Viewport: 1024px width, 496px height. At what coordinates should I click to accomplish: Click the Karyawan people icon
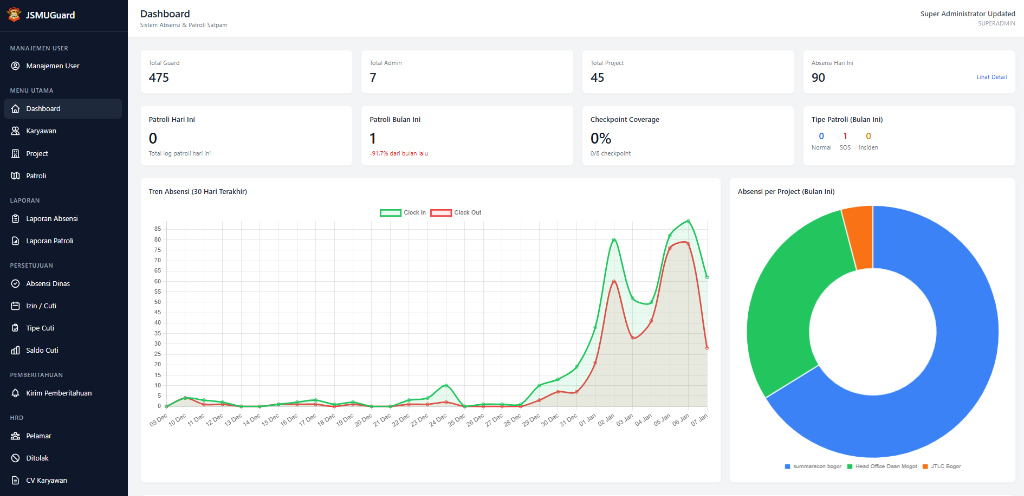15,131
